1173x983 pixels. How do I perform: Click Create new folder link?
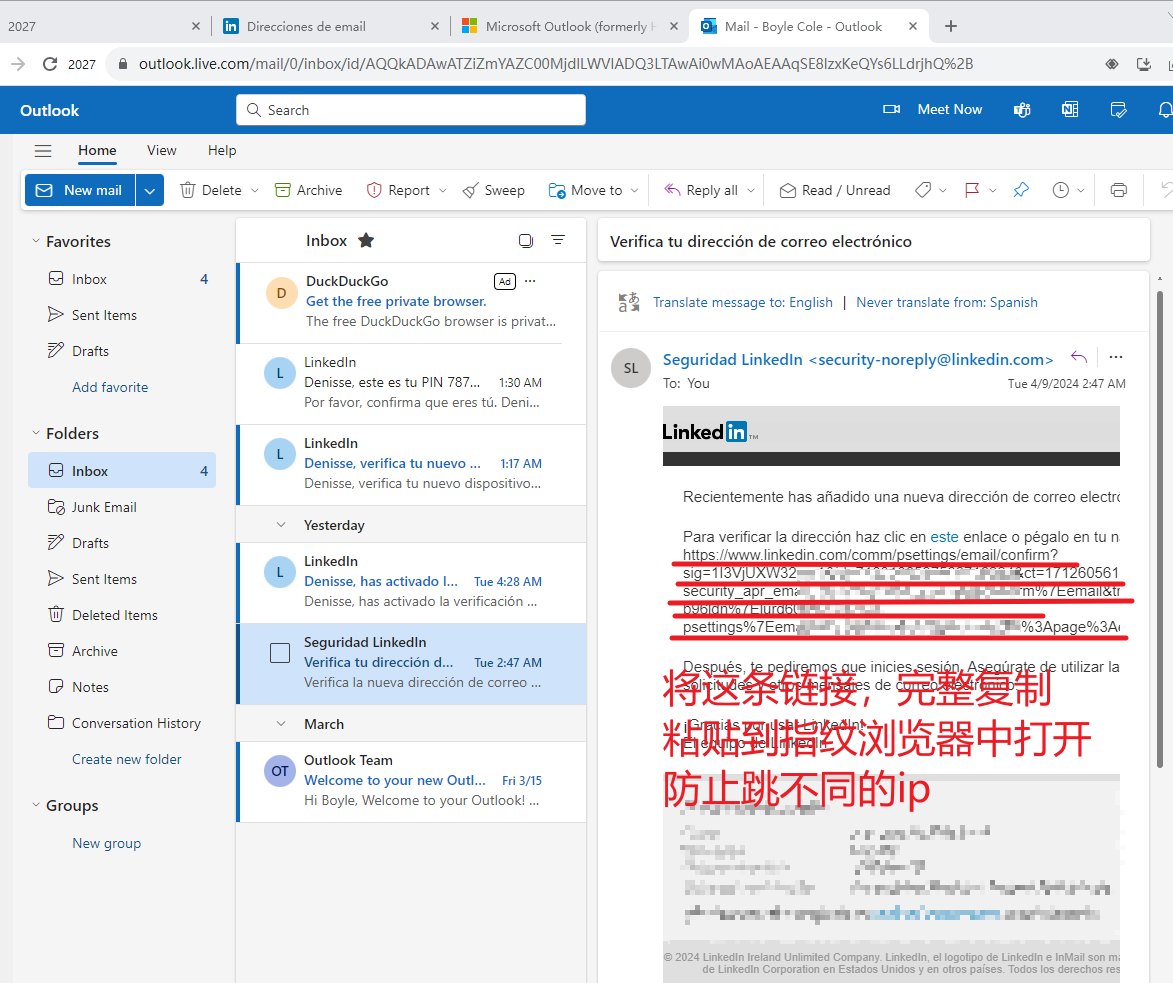127,759
